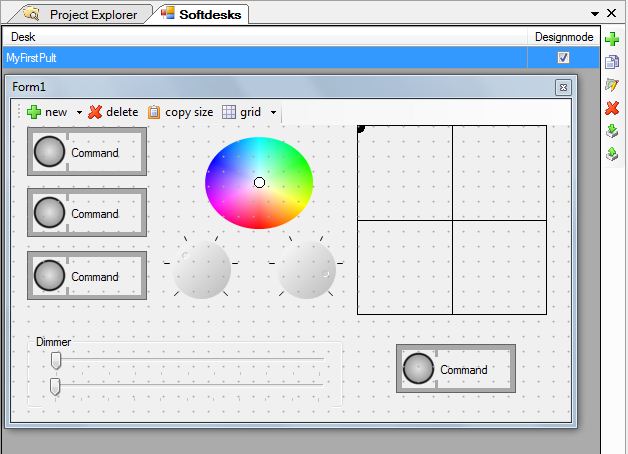This screenshot has height=454, width=628.
Task: Click the third Command button on the left
Action: [87, 275]
